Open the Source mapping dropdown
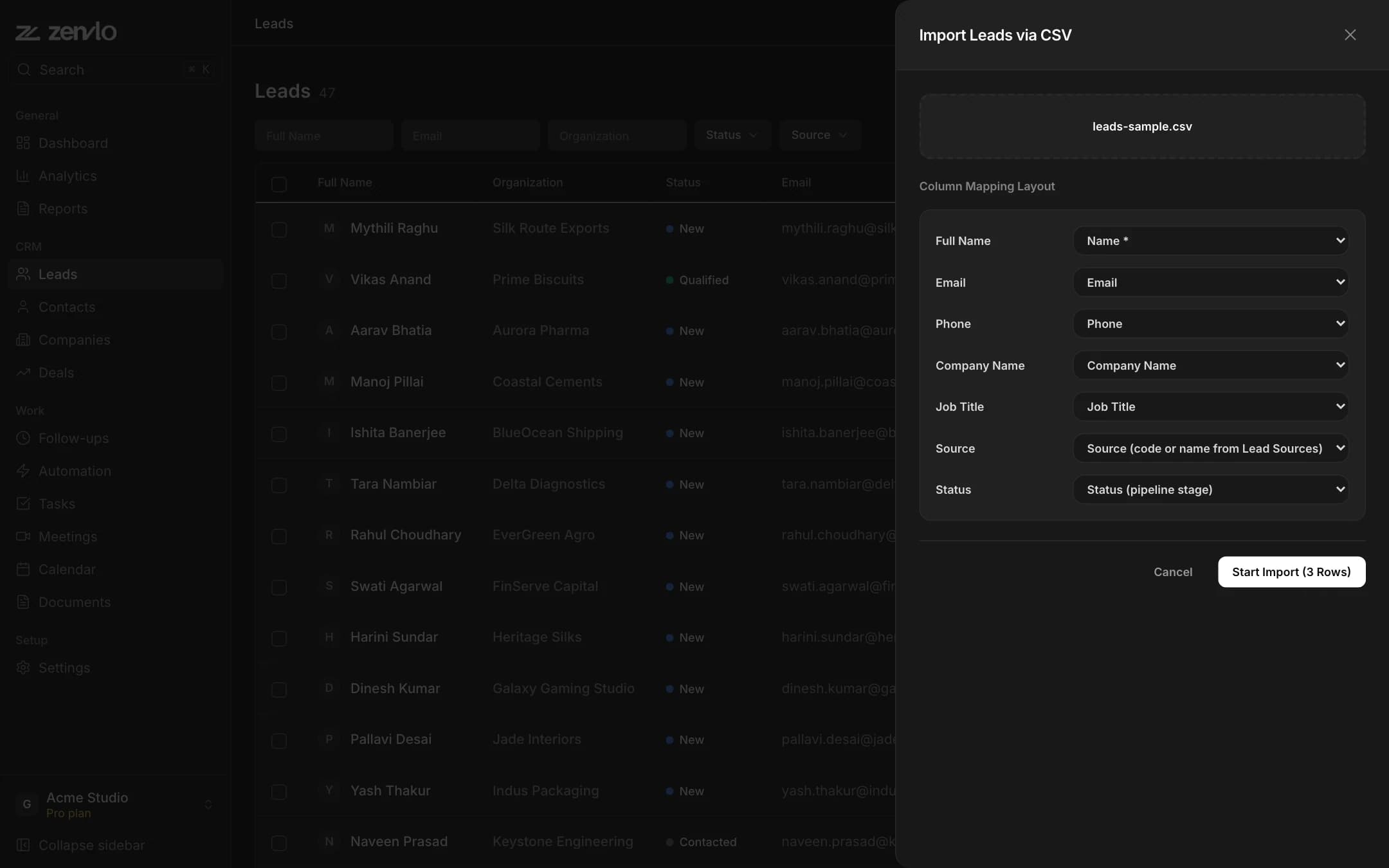The width and height of the screenshot is (1389, 868). click(1211, 448)
